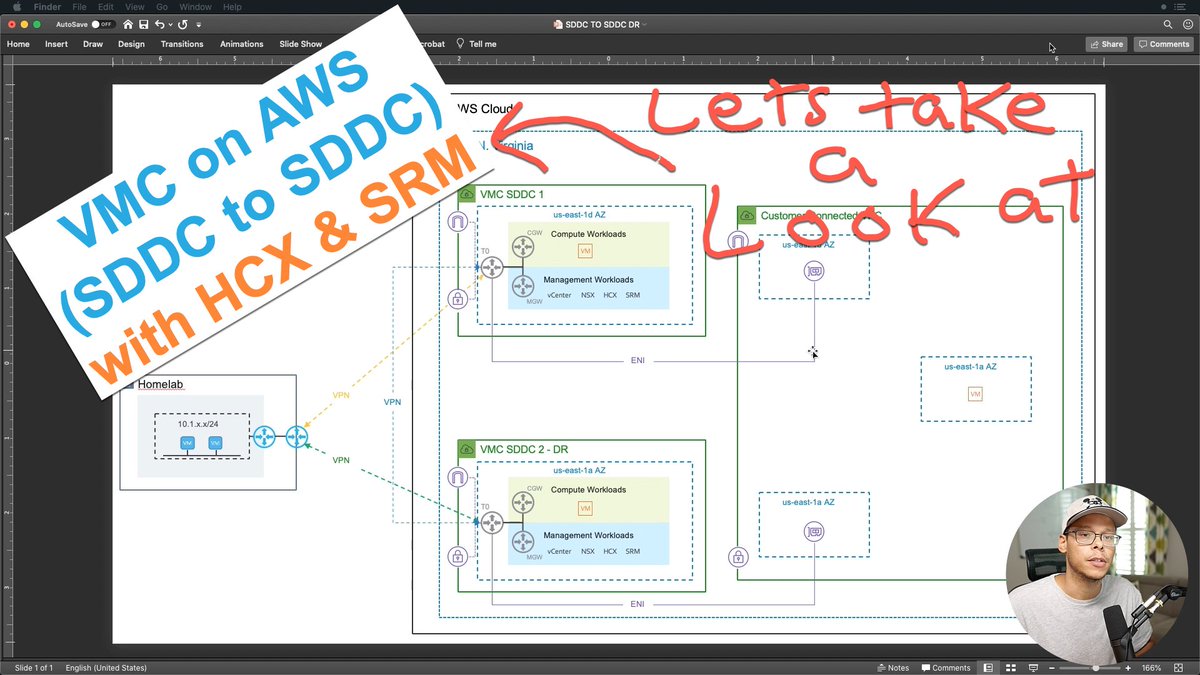Select the MGW router icon in SDDC 2
This screenshot has height=675, width=1200.
(x=523, y=541)
